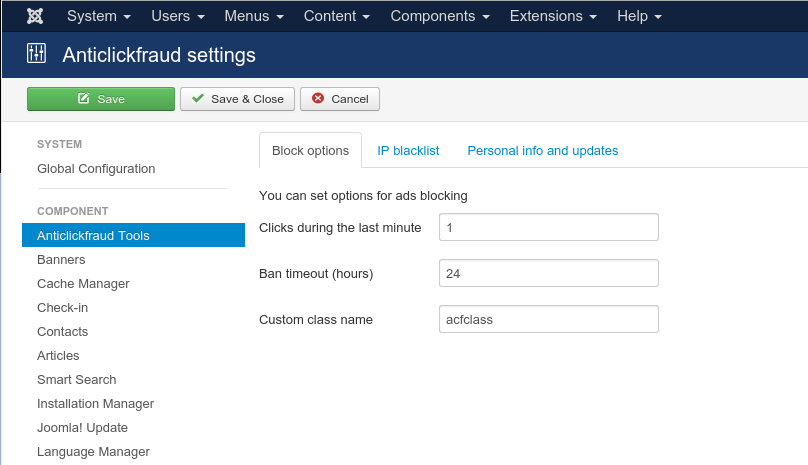
Task: Click the Clicks during last minute field
Action: [548, 227]
